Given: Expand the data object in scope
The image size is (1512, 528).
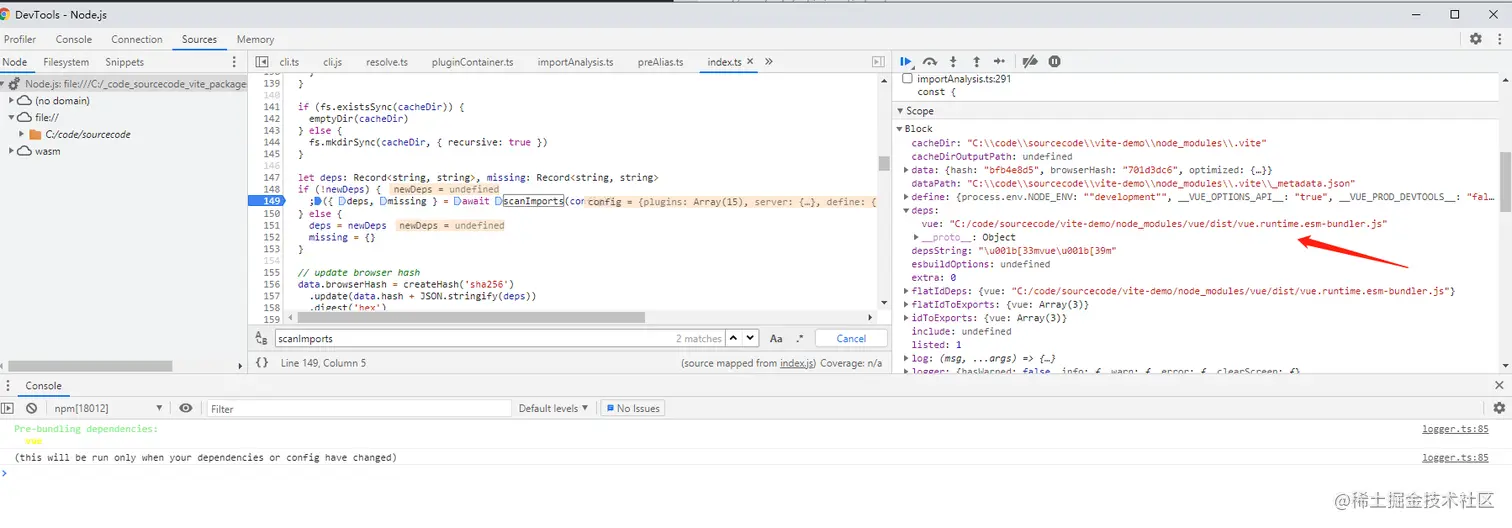Looking at the screenshot, I should (907, 170).
